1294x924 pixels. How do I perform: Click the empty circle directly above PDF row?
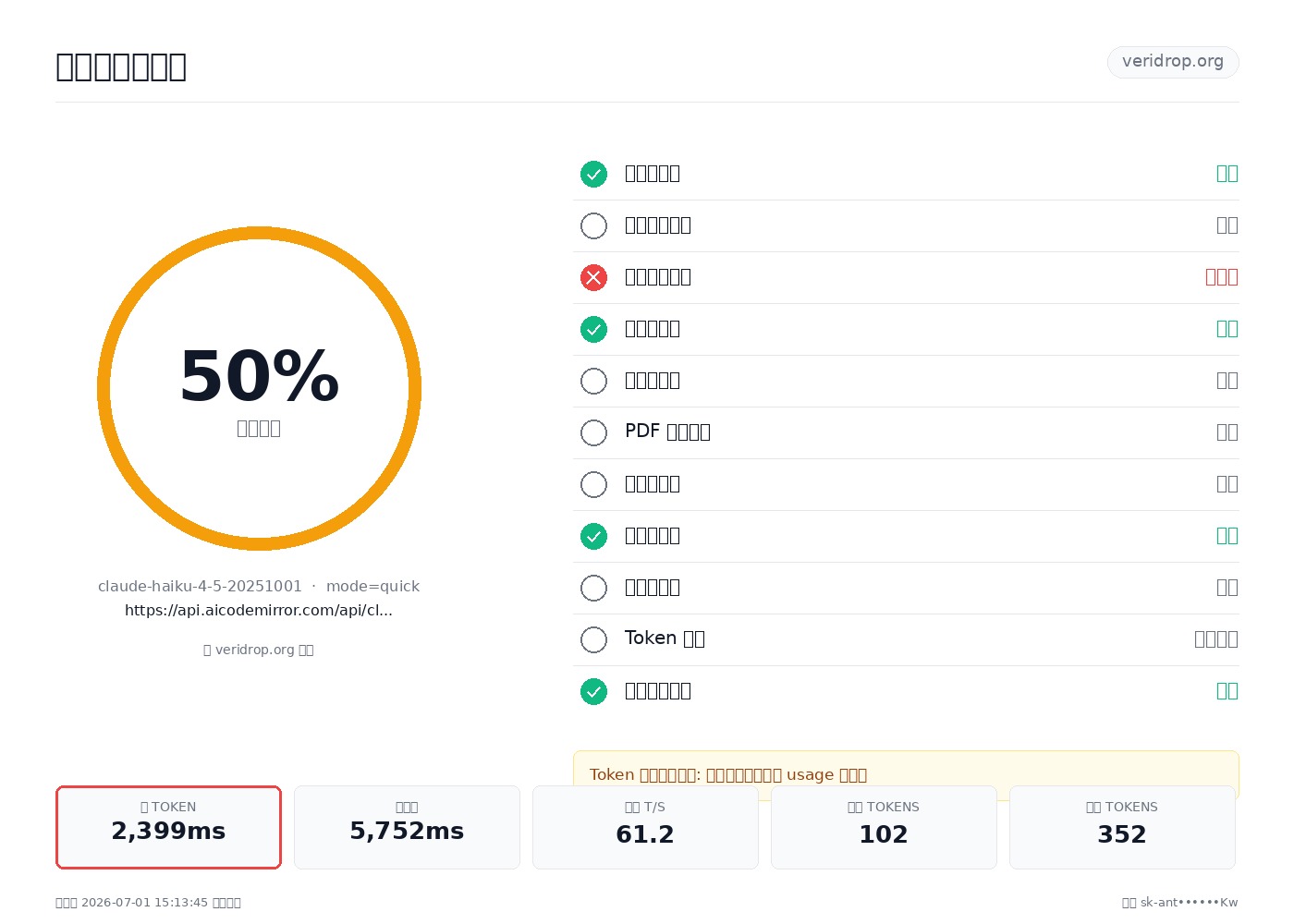[x=593, y=381]
